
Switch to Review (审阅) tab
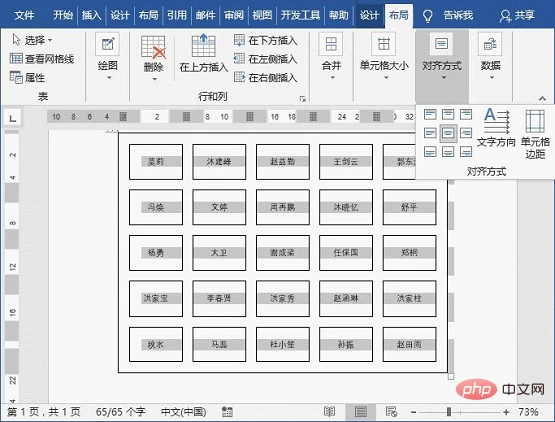[x=234, y=15]
